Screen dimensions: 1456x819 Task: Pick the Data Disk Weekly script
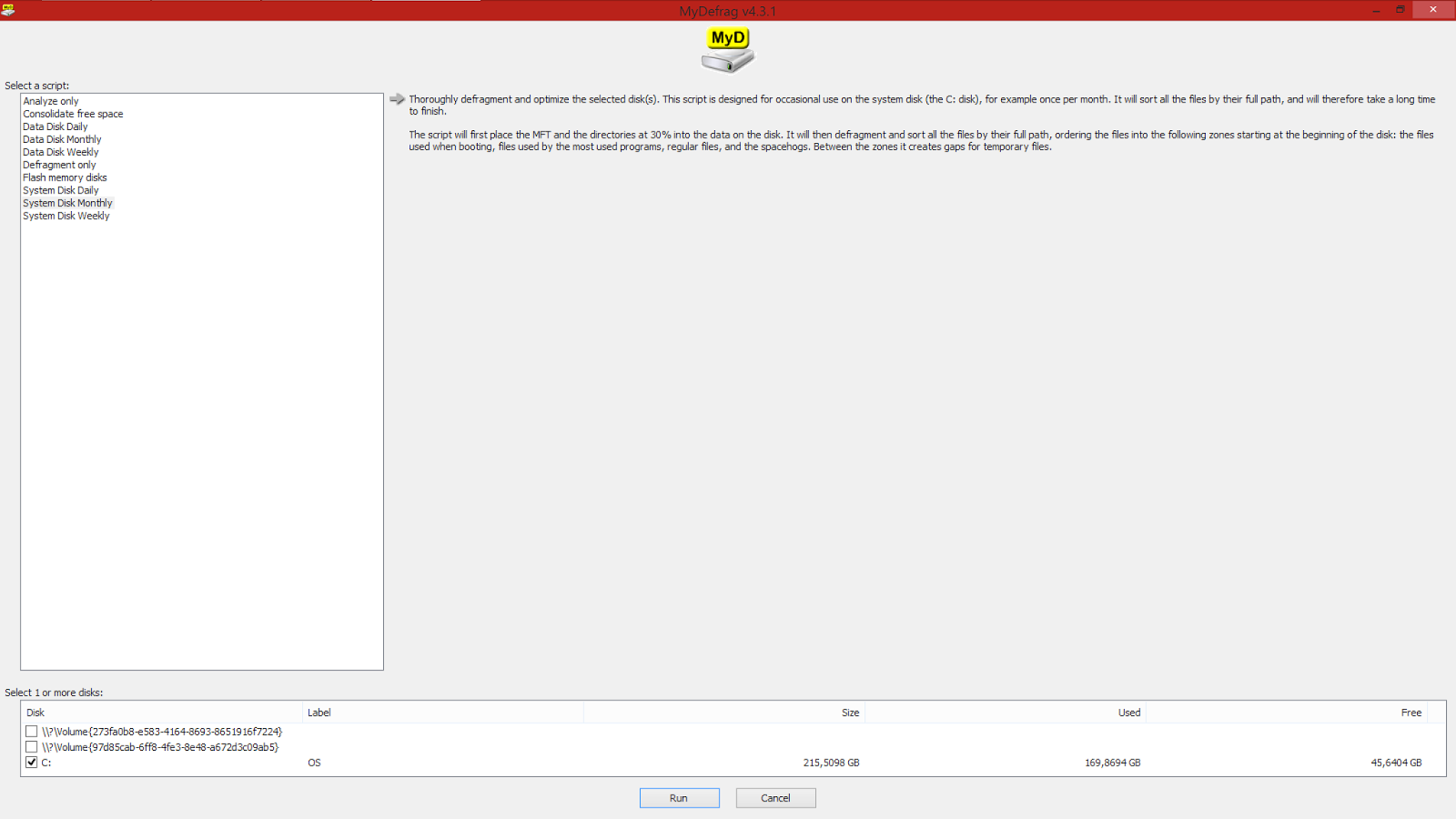click(61, 152)
